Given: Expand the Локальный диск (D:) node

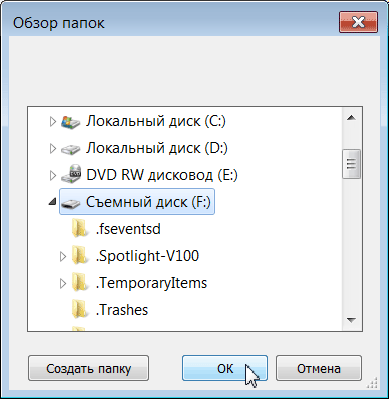Looking at the screenshot, I should click(53, 149).
